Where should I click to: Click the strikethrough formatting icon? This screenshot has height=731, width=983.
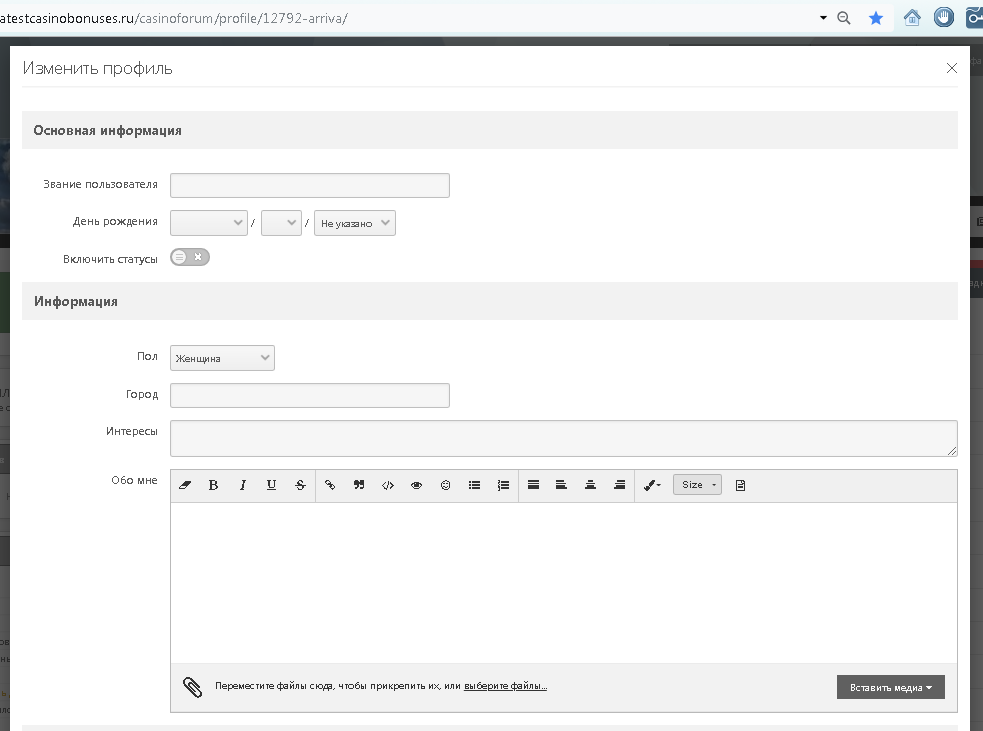(300, 485)
